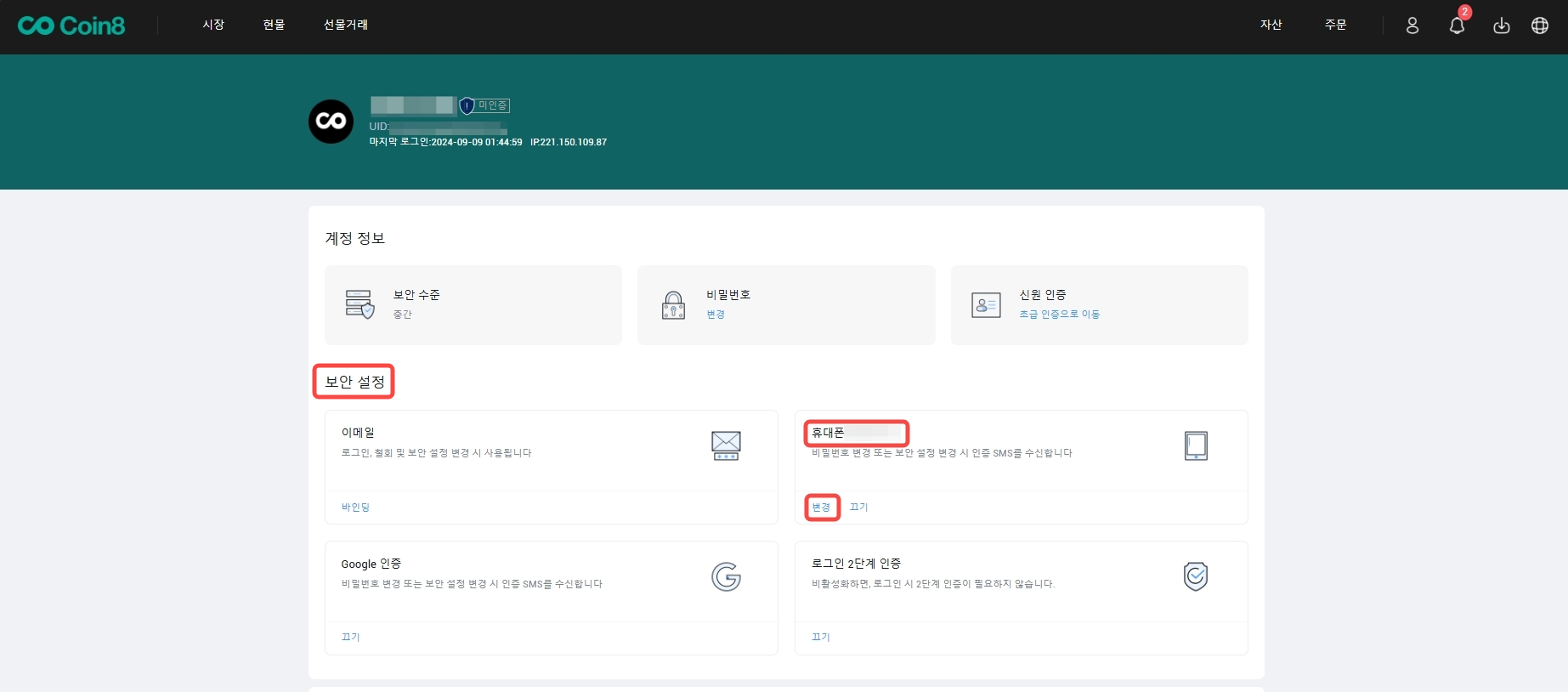Open the notifications bell icon
The image size is (1568, 692).
coord(1457,26)
